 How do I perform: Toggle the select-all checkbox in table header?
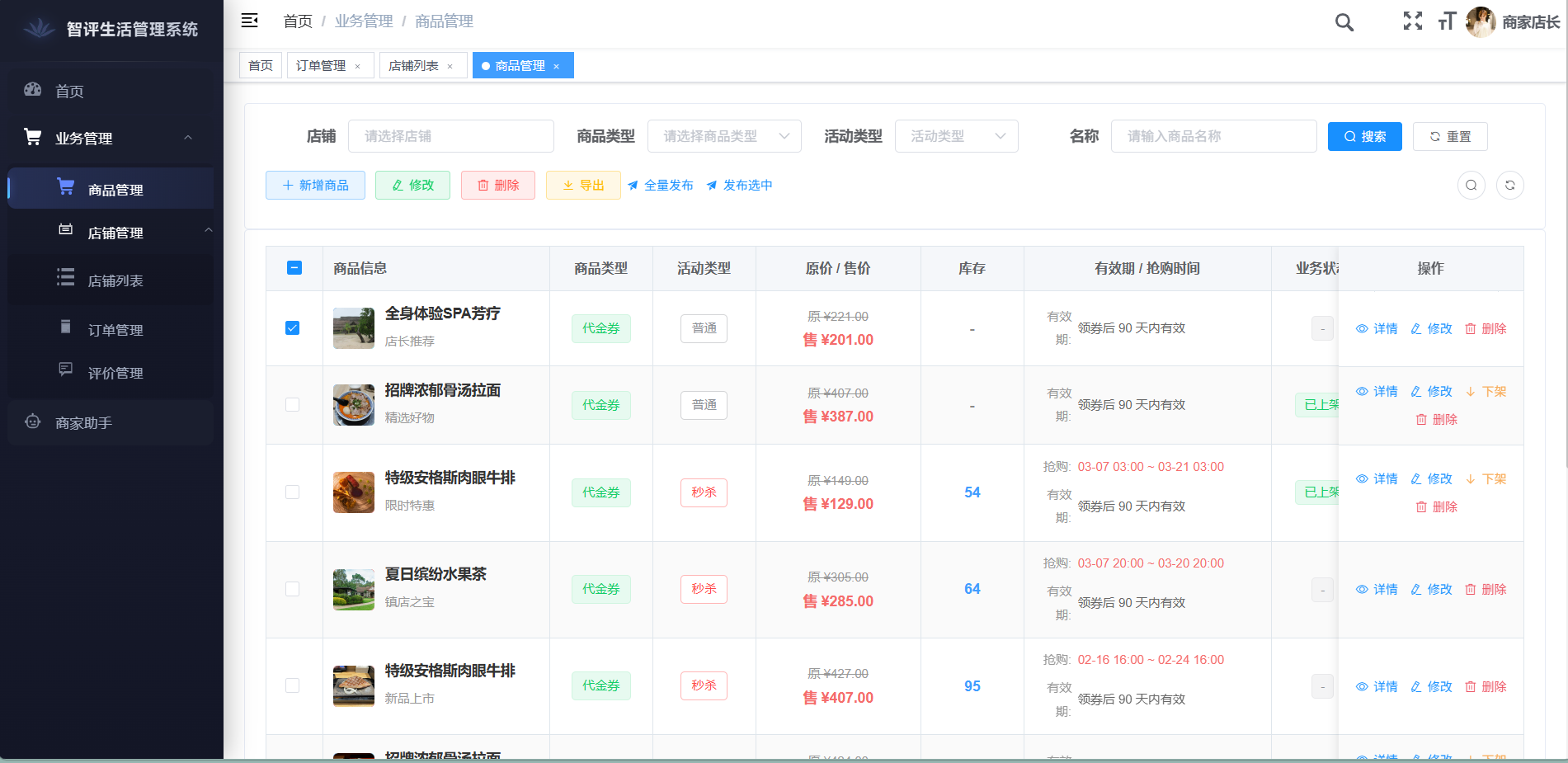[x=294, y=268]
